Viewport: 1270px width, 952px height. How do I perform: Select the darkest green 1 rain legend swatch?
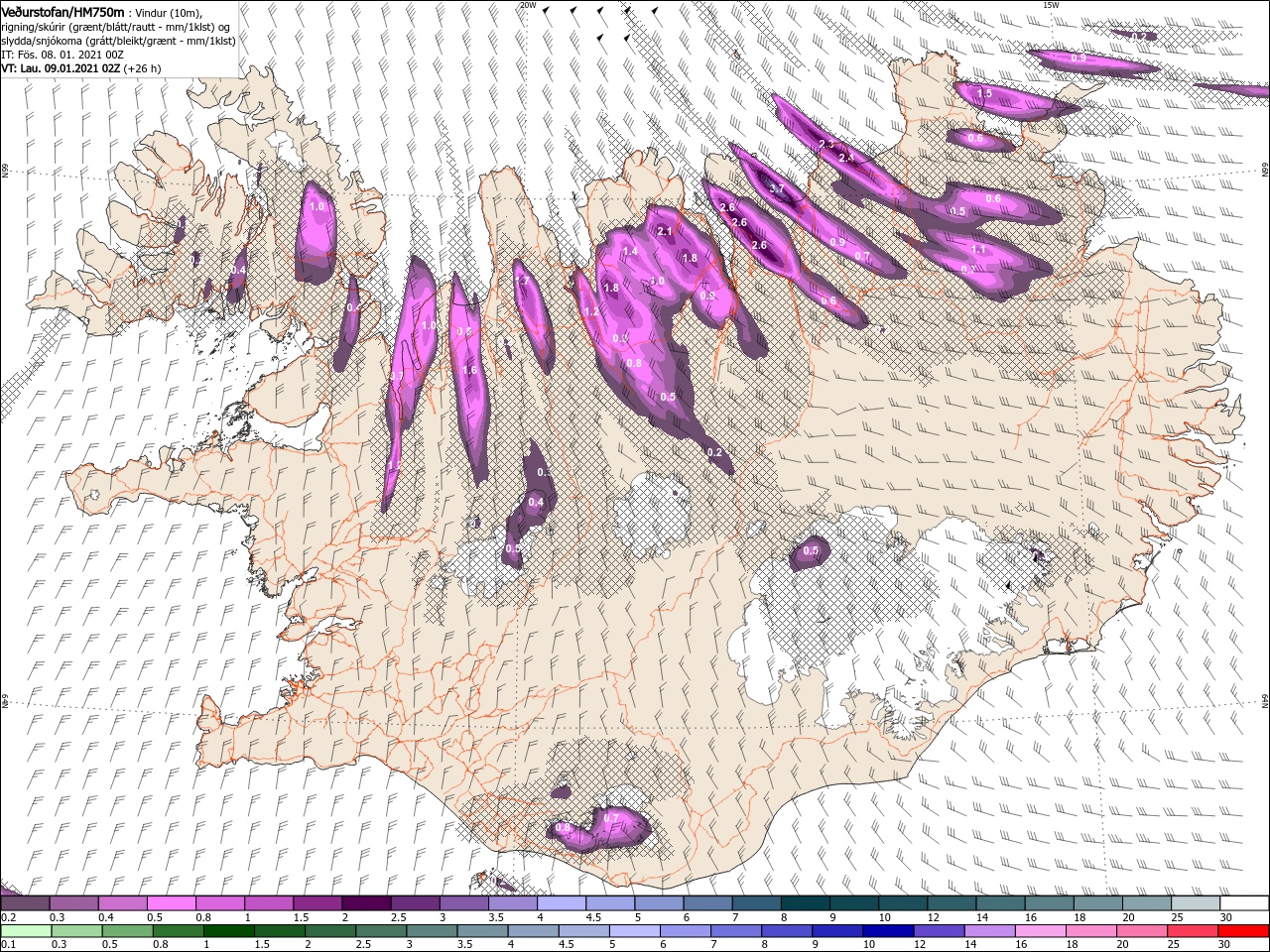(x=229, y=931)
